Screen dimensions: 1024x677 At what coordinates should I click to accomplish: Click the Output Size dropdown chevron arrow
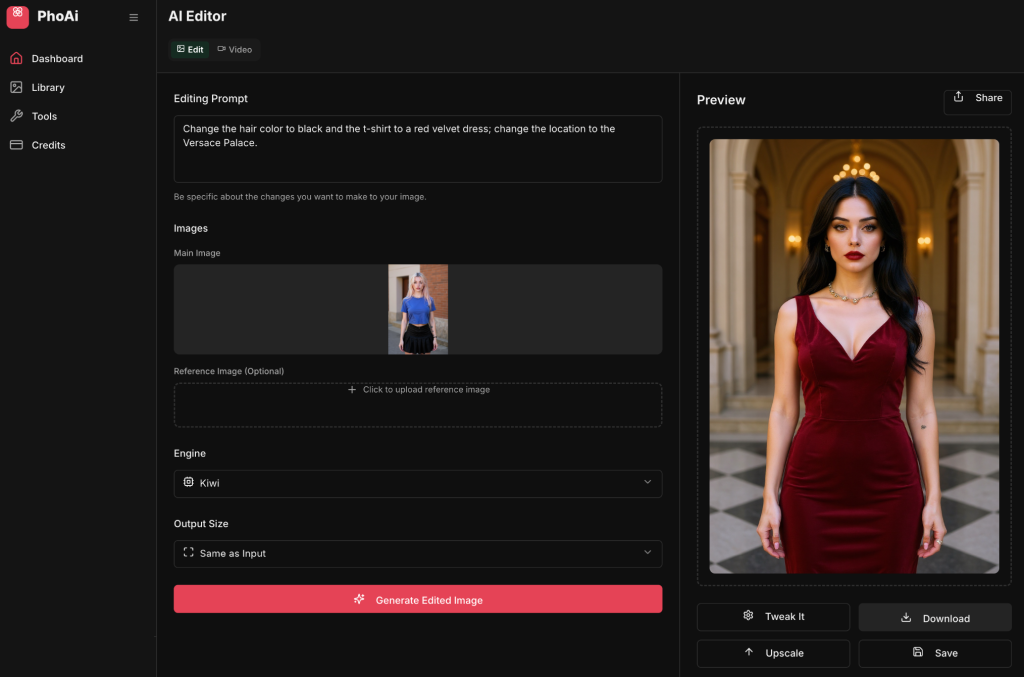pos(647,552)
